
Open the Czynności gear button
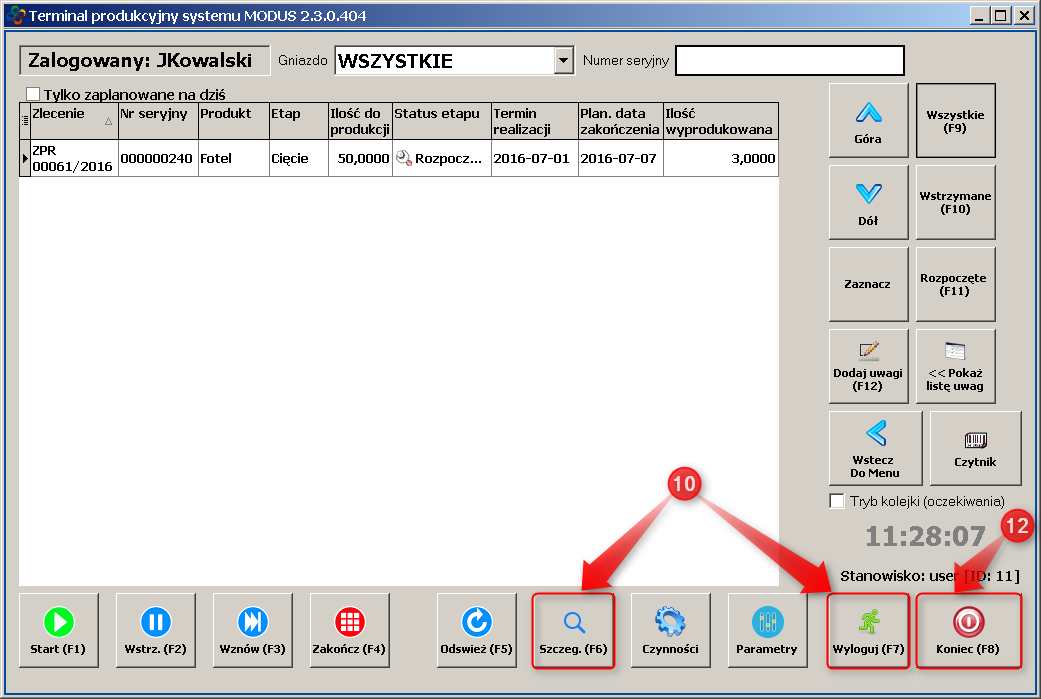(x=671, y=630)
